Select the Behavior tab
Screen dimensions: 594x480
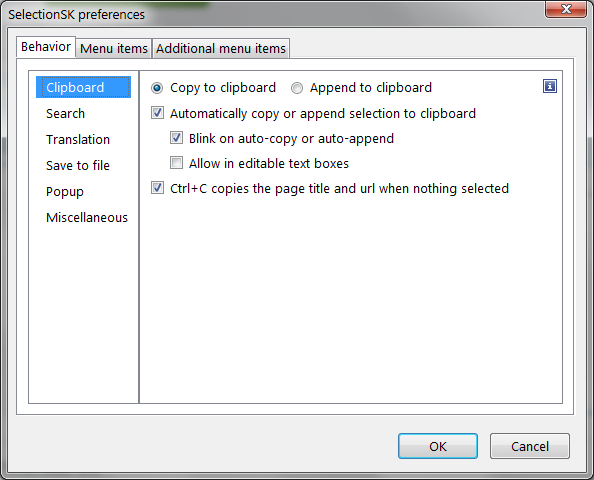pyautogui.click(x=46, y=47)
